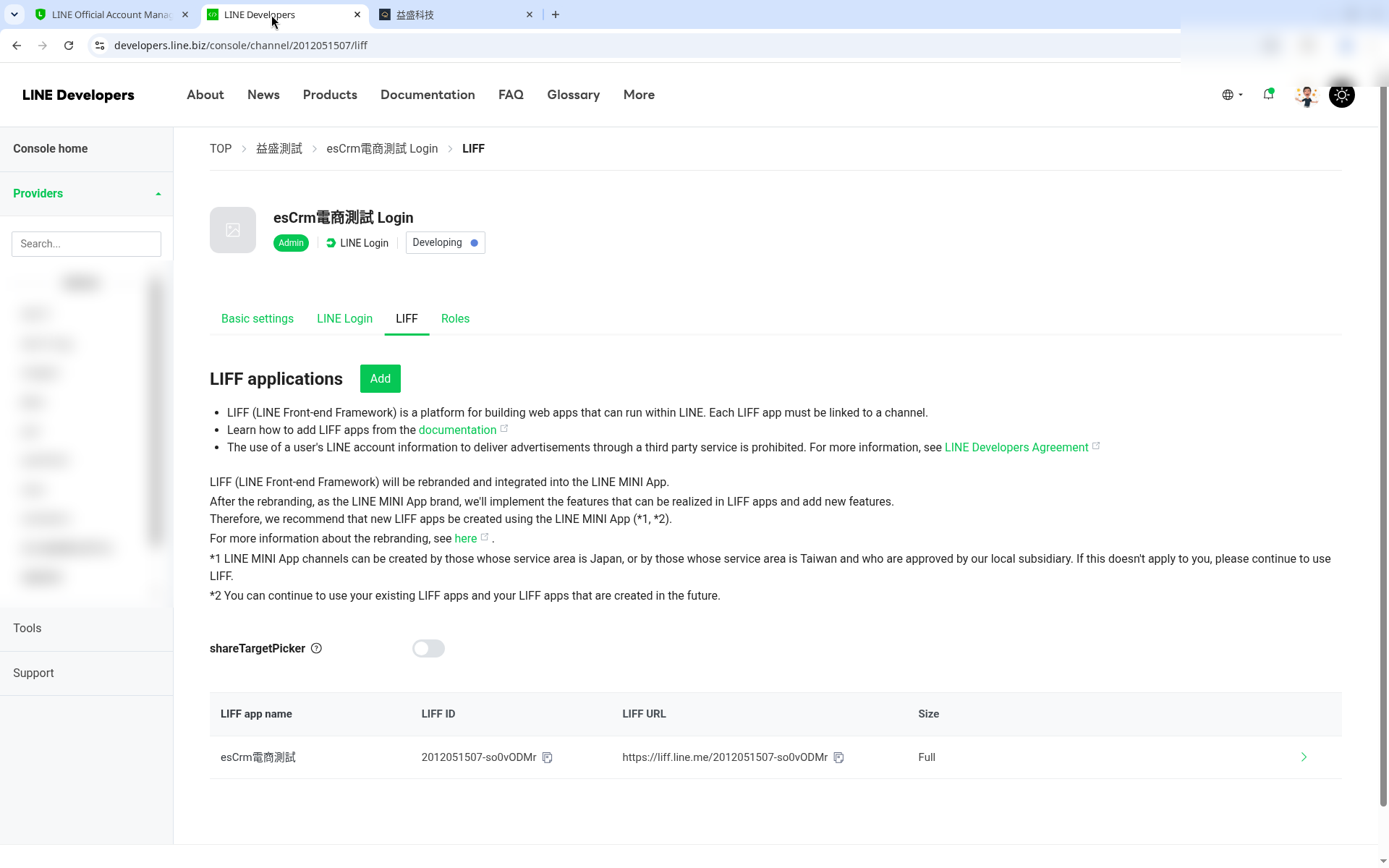The image size is (1389, 868).
Task: Open notifications bell icon
Action: [1268, 94]
